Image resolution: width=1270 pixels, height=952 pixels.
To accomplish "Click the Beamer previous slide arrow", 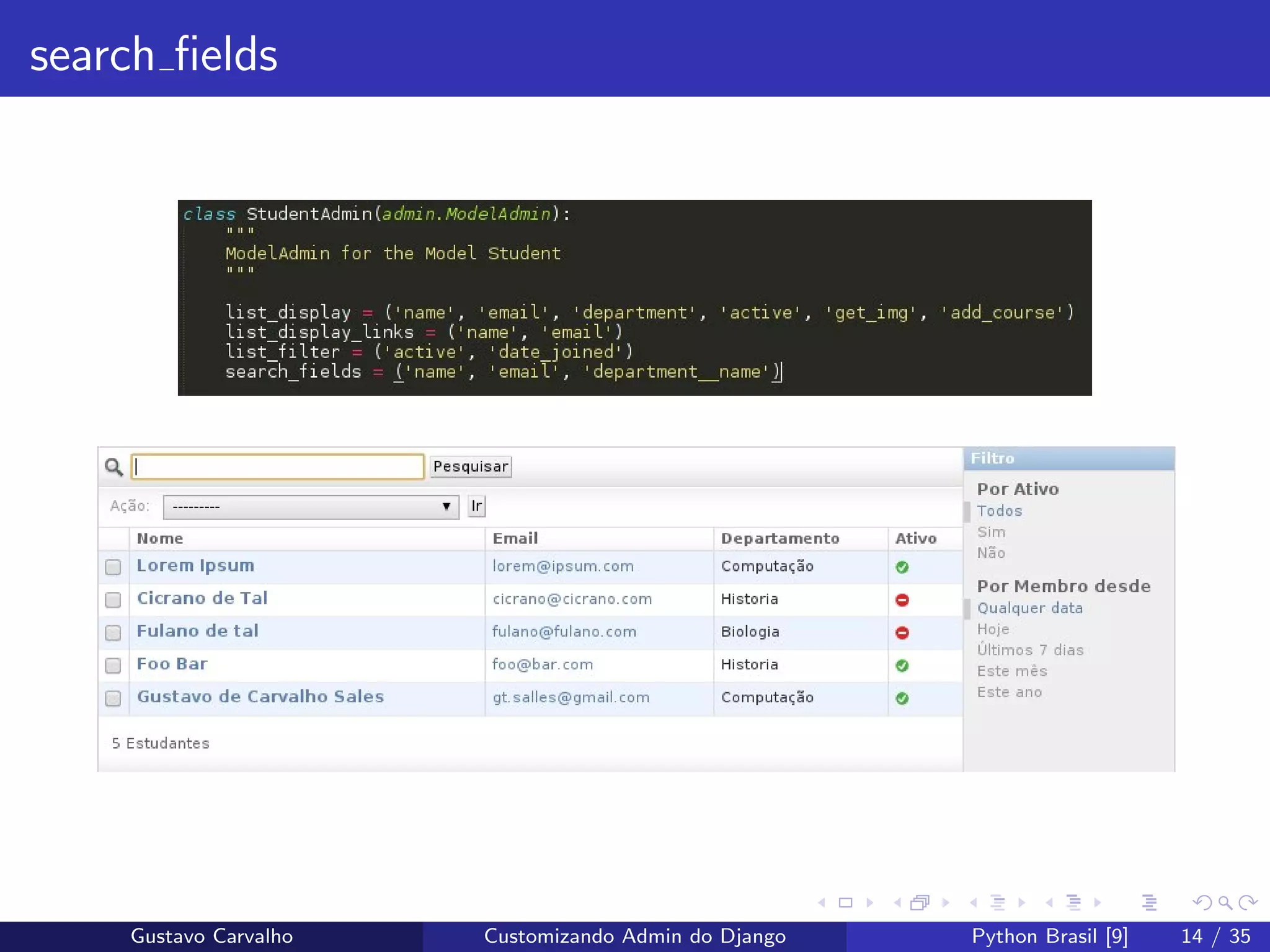I will pyautogui.click(x=822, y=903).
